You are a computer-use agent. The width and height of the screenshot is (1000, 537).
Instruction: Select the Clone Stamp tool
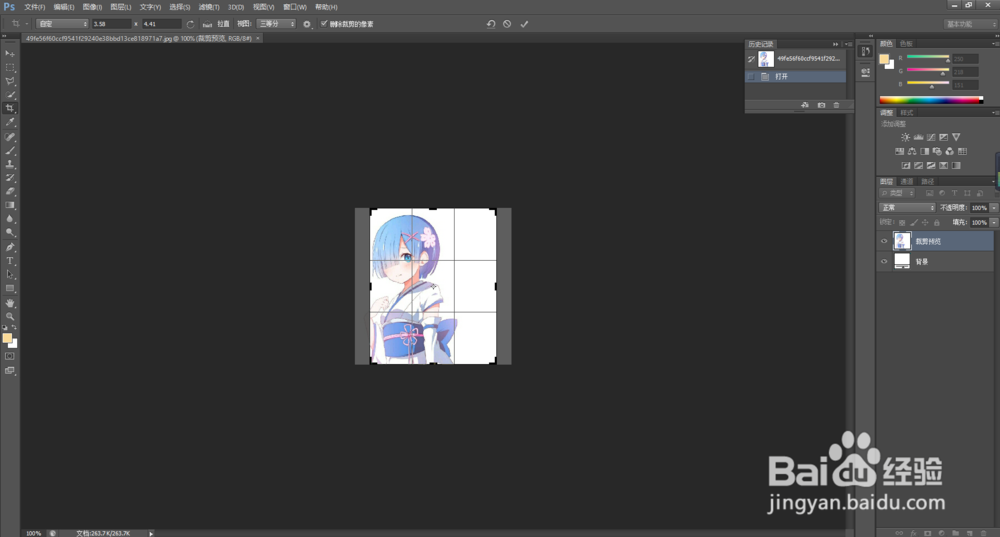point(10,165)
